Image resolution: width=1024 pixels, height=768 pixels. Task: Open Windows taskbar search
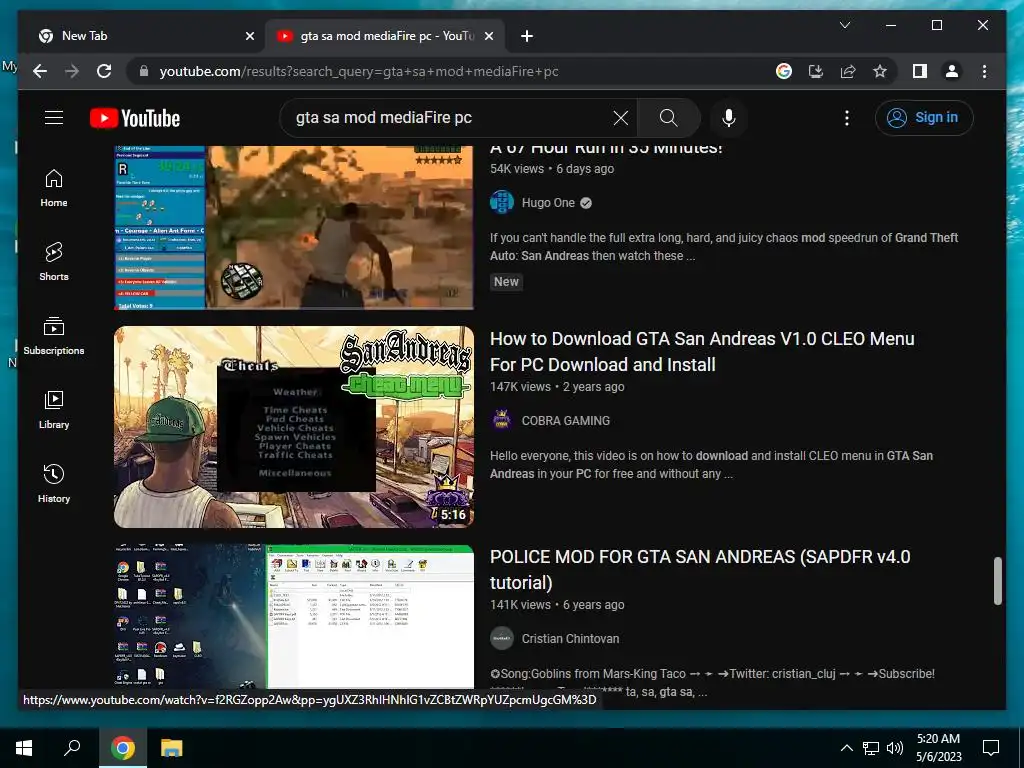[x=72, y=748]
